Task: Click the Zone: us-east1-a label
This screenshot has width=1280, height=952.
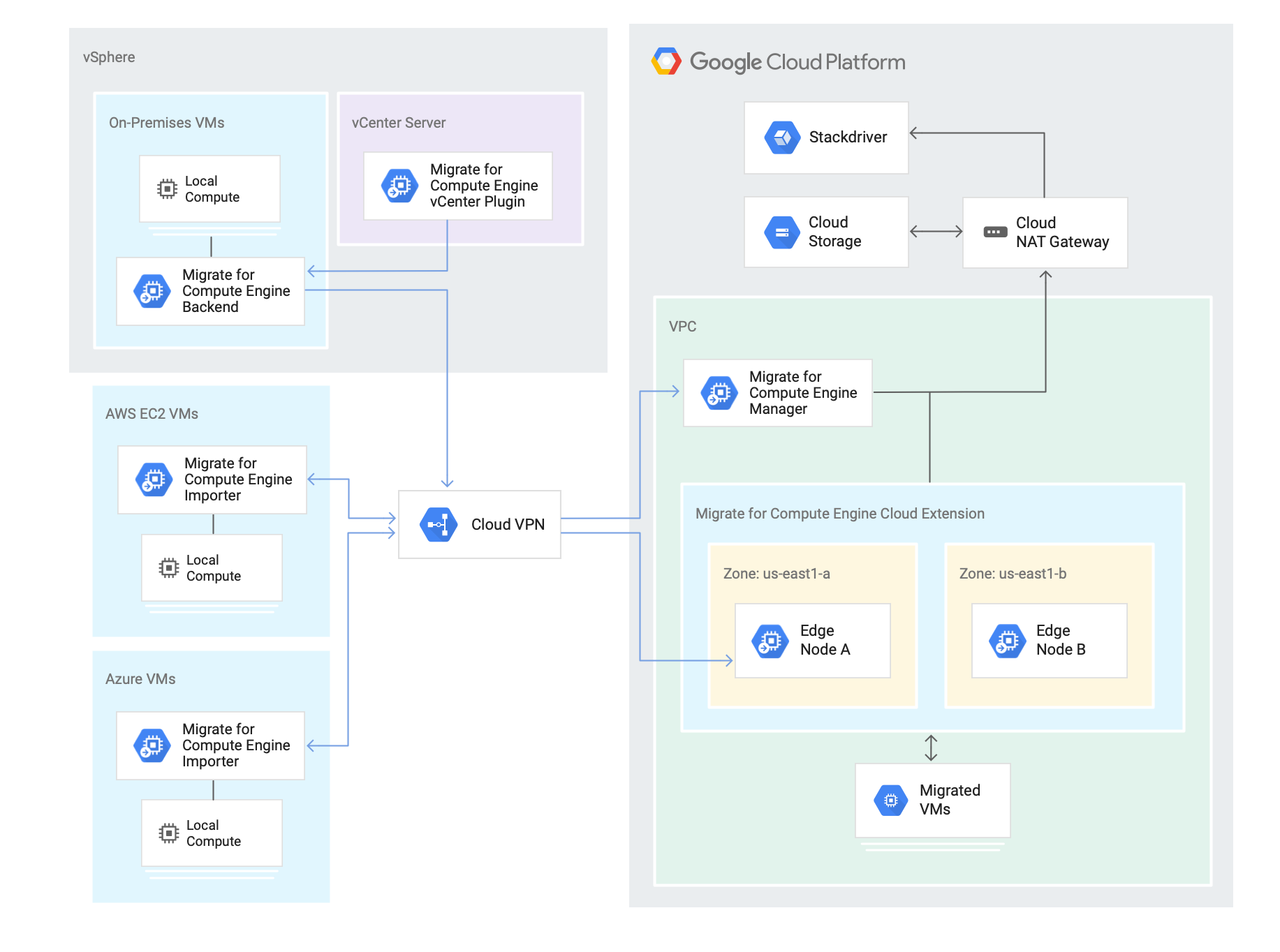Action: pyautogui.click(x=777, y=574)
